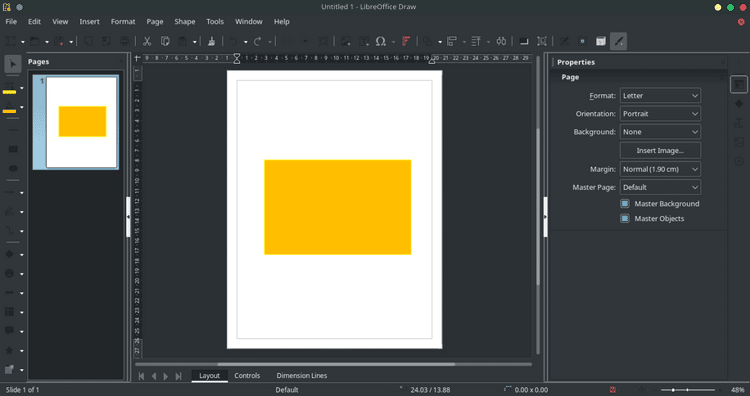This screenshot has width=750, height=396.
Task: Open the Window menu
Action: click(249, 22)
